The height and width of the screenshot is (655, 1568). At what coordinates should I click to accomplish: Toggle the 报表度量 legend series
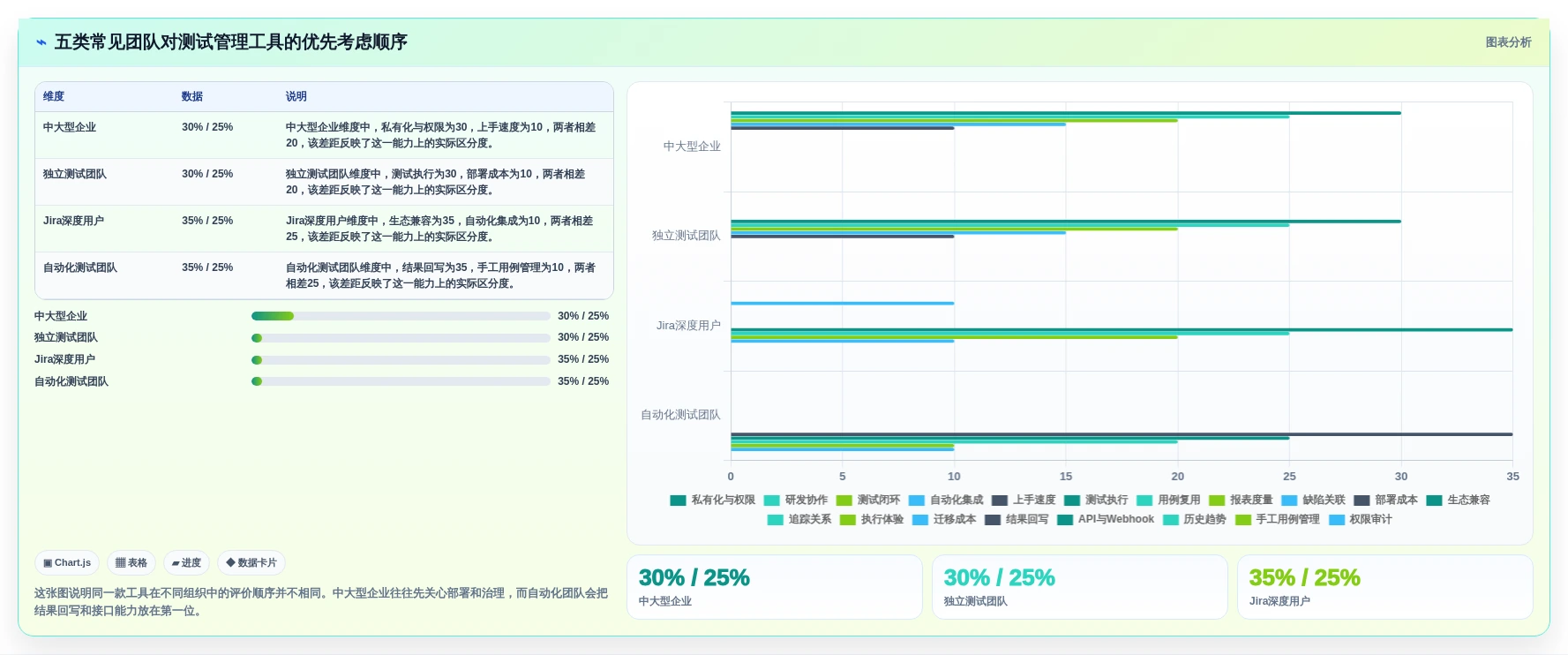tap(1241, 500)
